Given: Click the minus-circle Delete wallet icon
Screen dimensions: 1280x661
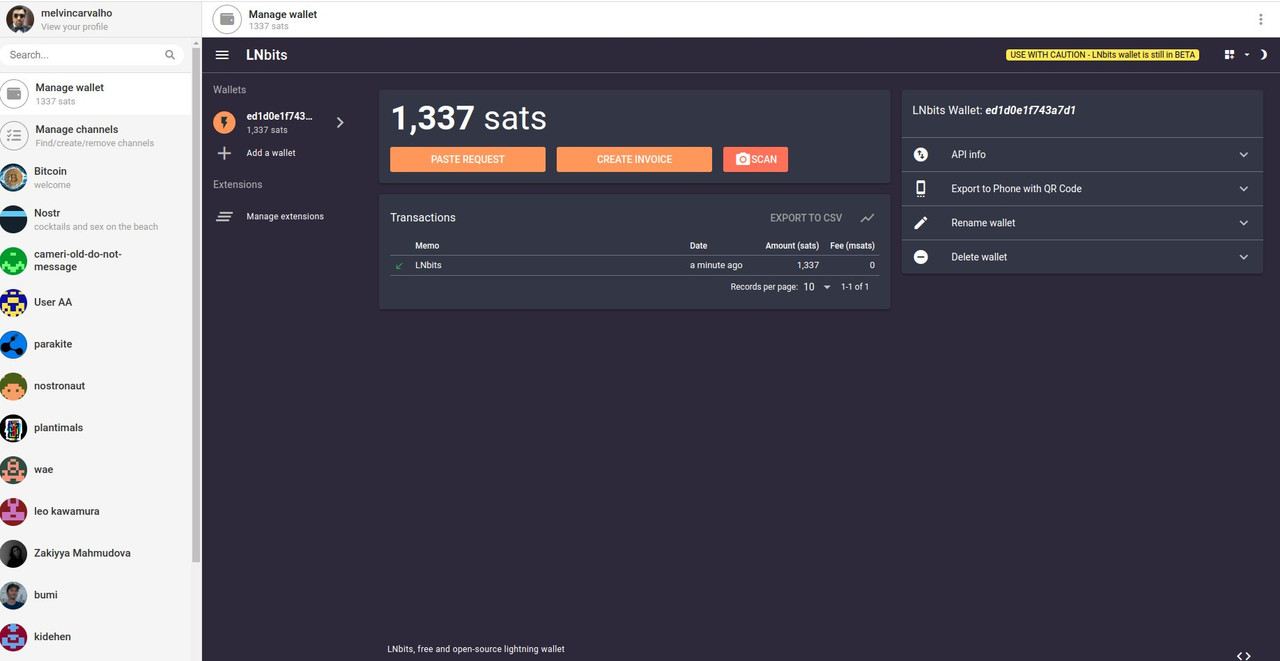Looking at the screenshot, I should [x=921, y=257].
